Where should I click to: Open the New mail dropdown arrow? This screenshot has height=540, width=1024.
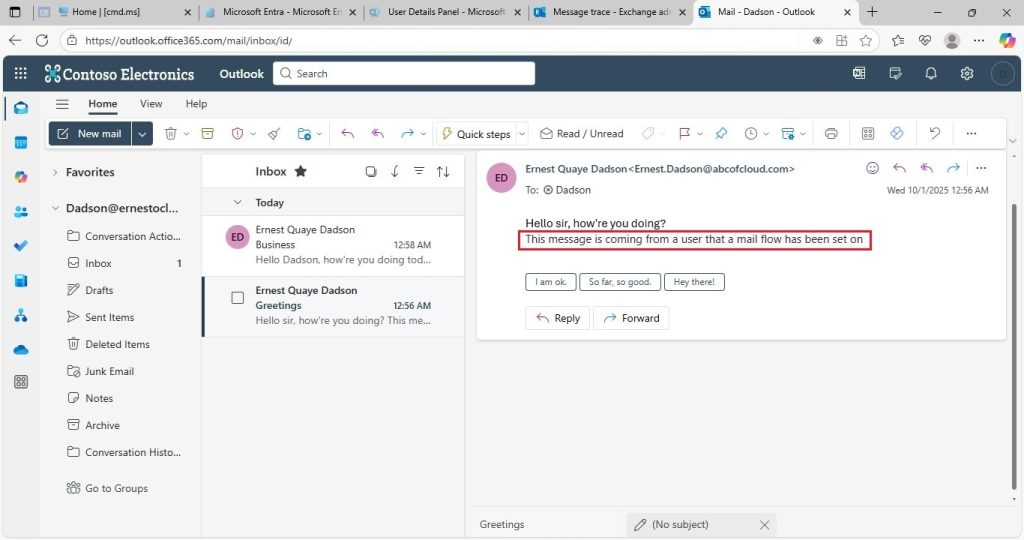click(x=142, y=134)
